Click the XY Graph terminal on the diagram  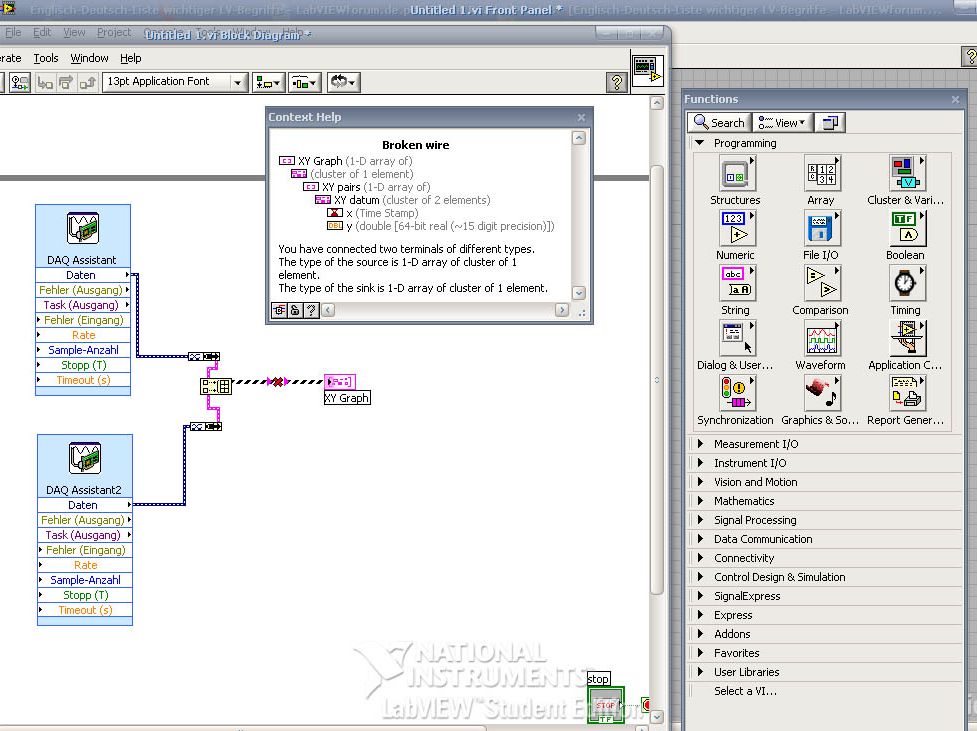click(x=340, y=381)
